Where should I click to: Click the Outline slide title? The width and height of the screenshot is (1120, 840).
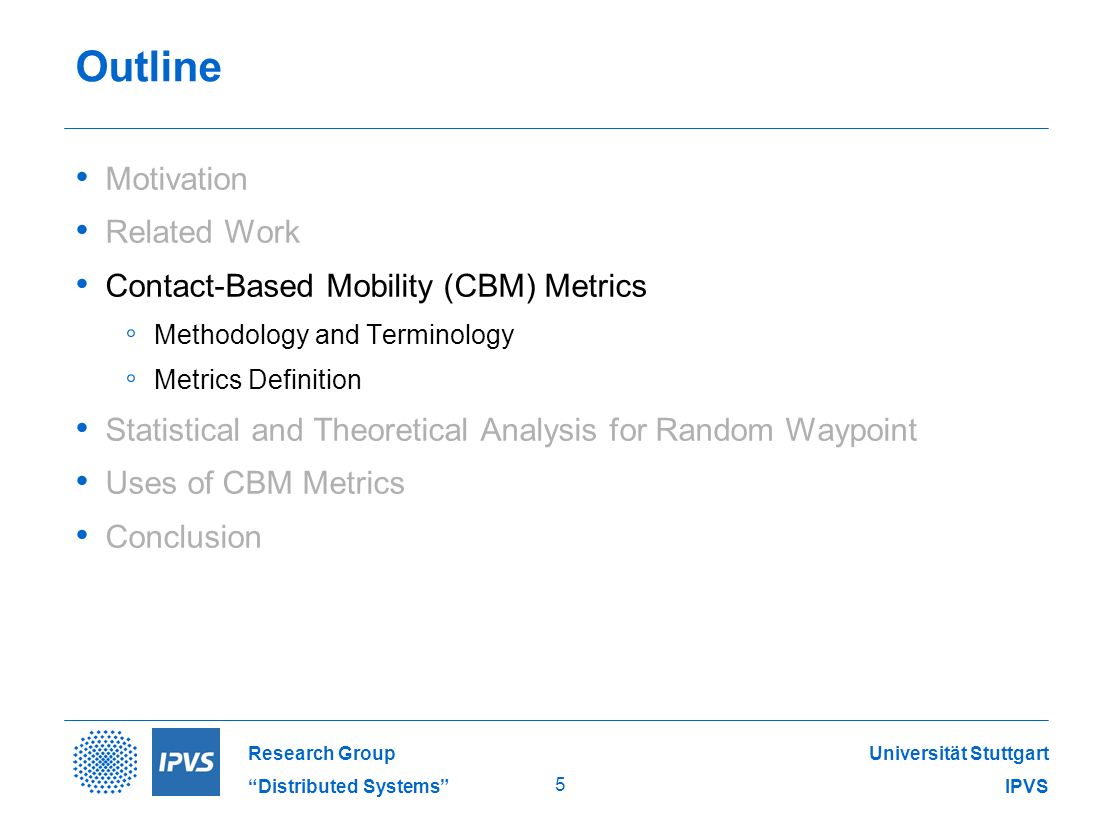(x=149, y=67)
